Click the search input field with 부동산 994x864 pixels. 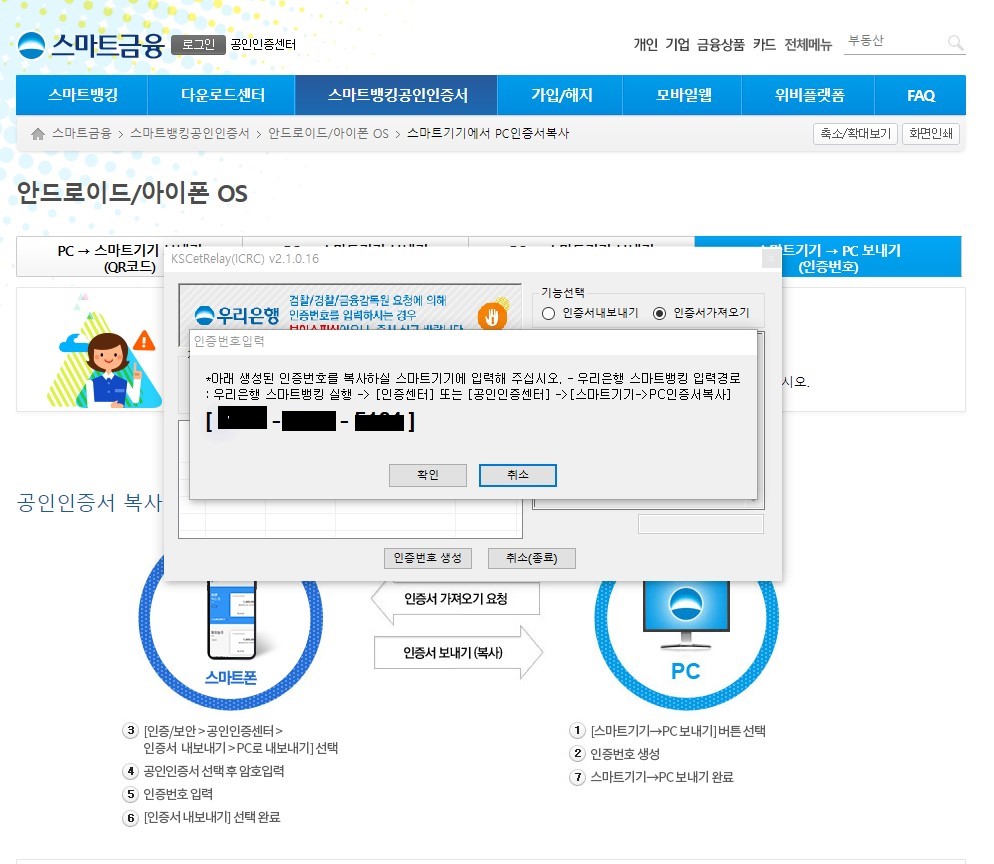coord(894,42)
